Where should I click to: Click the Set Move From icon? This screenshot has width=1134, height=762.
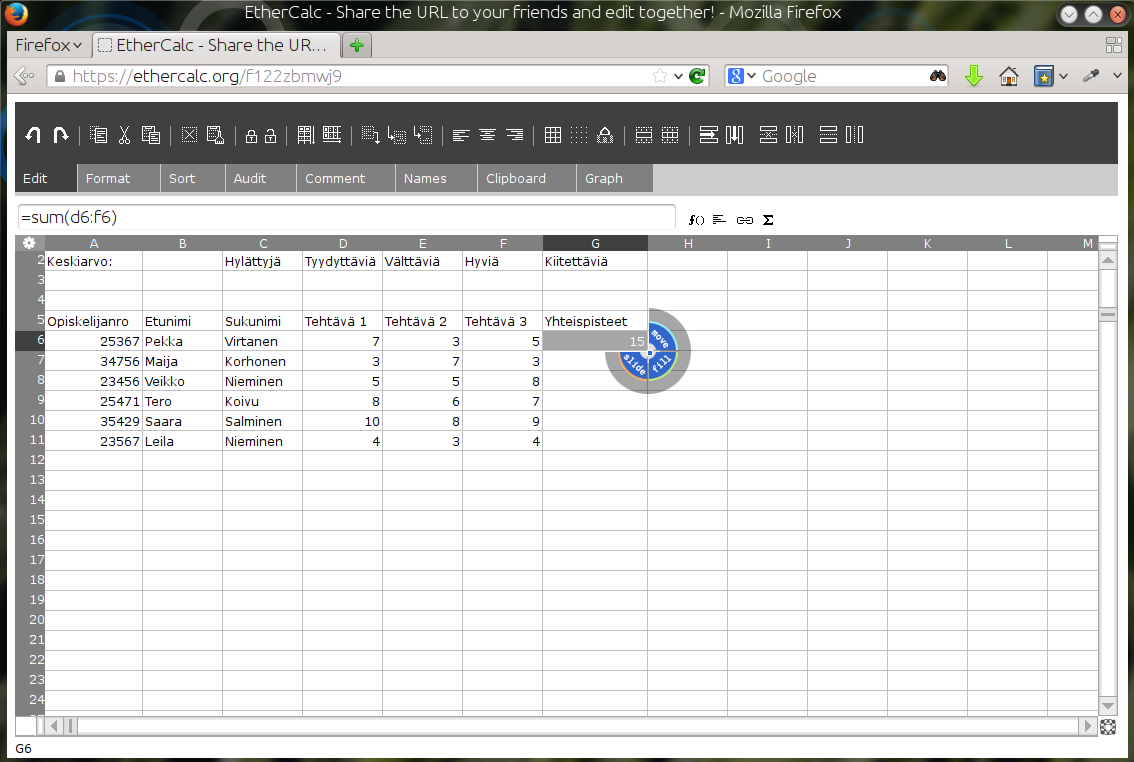tap(370, 134)
